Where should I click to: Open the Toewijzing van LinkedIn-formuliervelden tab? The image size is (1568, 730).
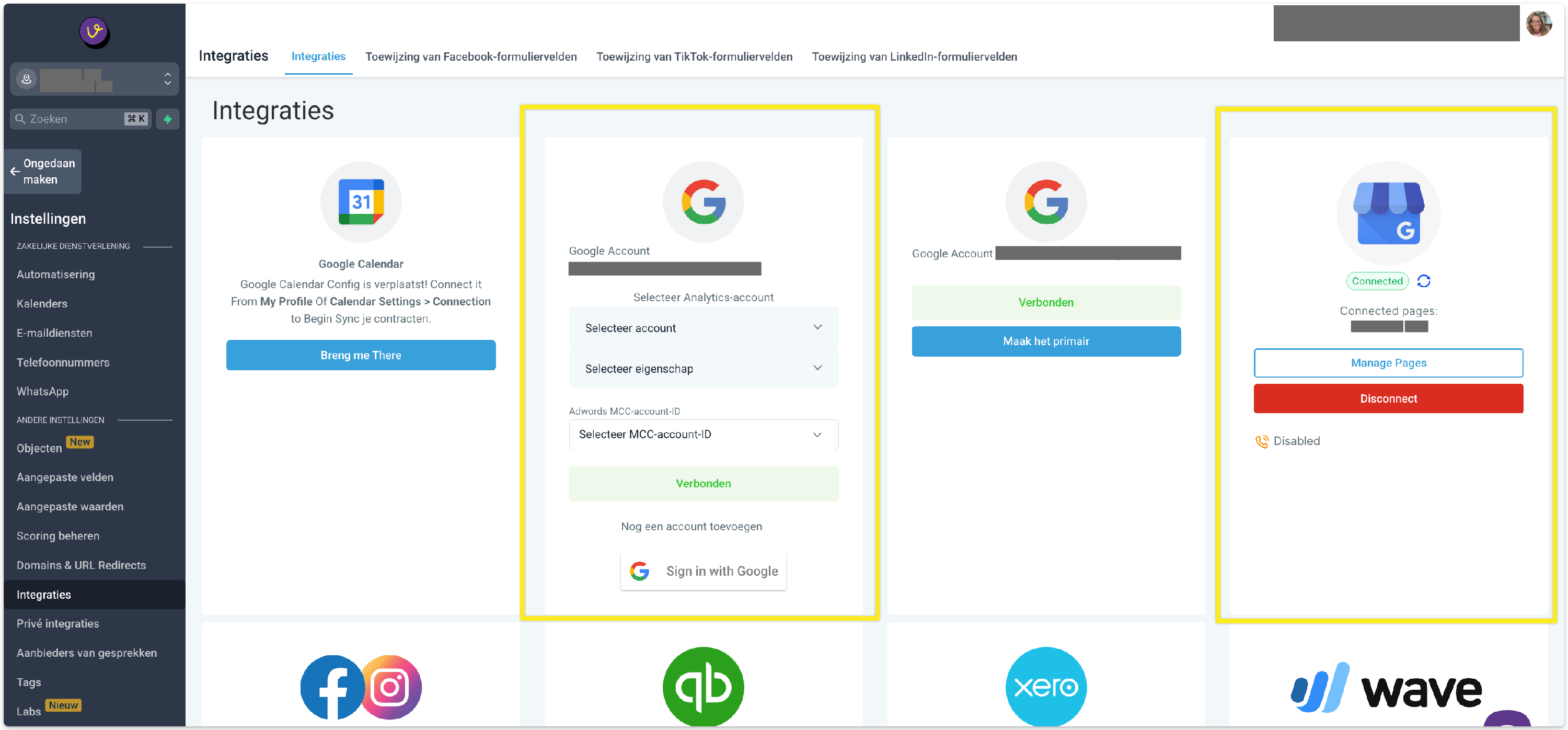point(914,56)
